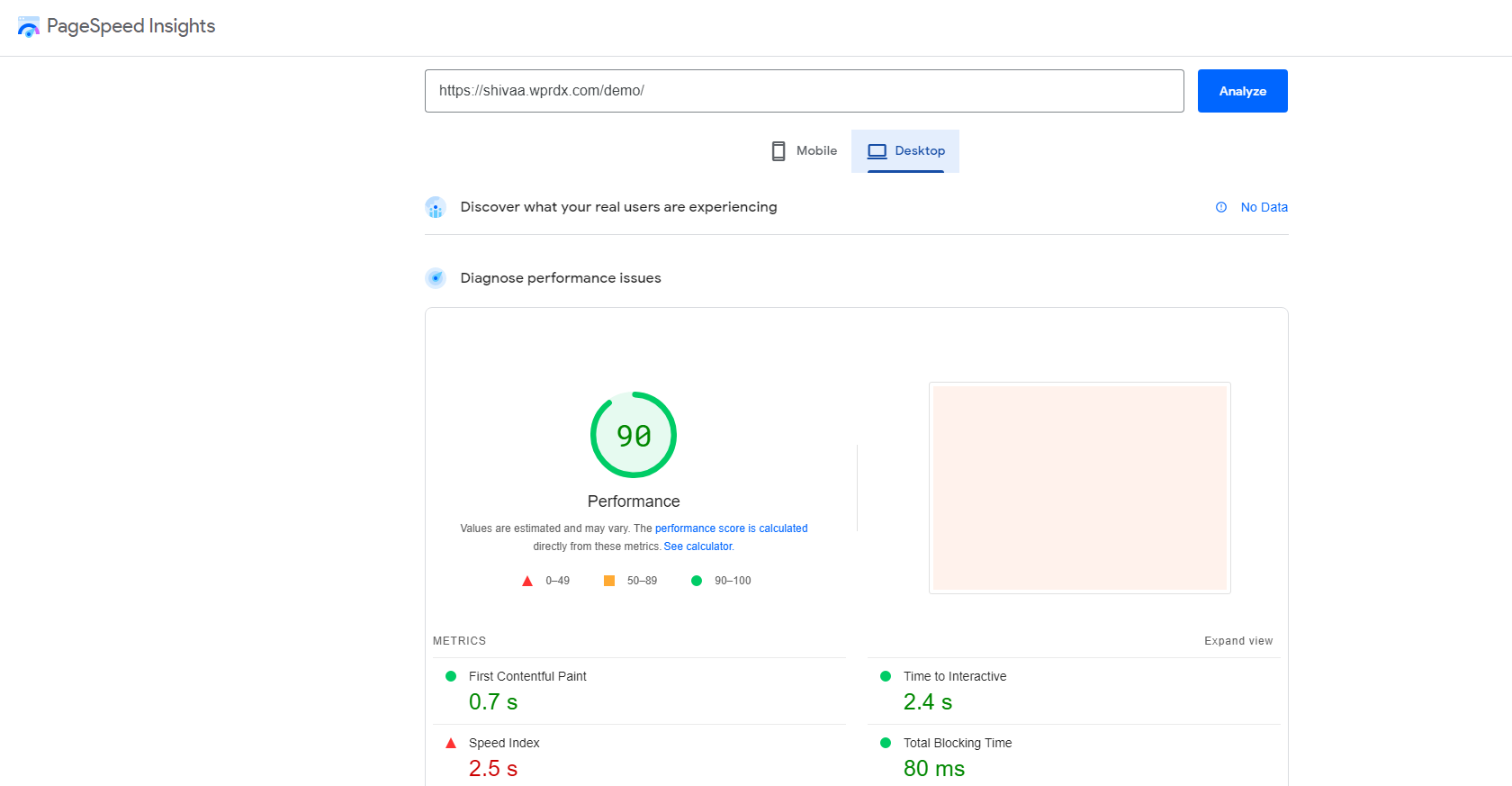Click First Contentful Paint green status icon
1512x786 pixels.
[x=451, y=676]
